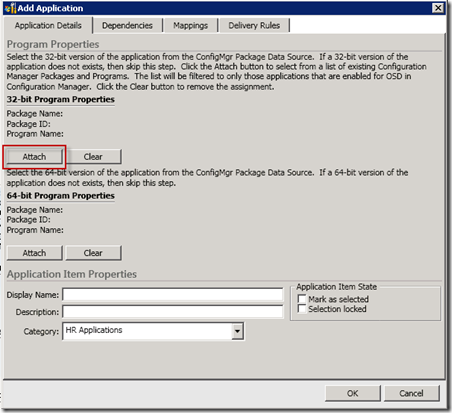Click the Display Name label
Viewport: 452px width, 413px height.
(33, 295)
